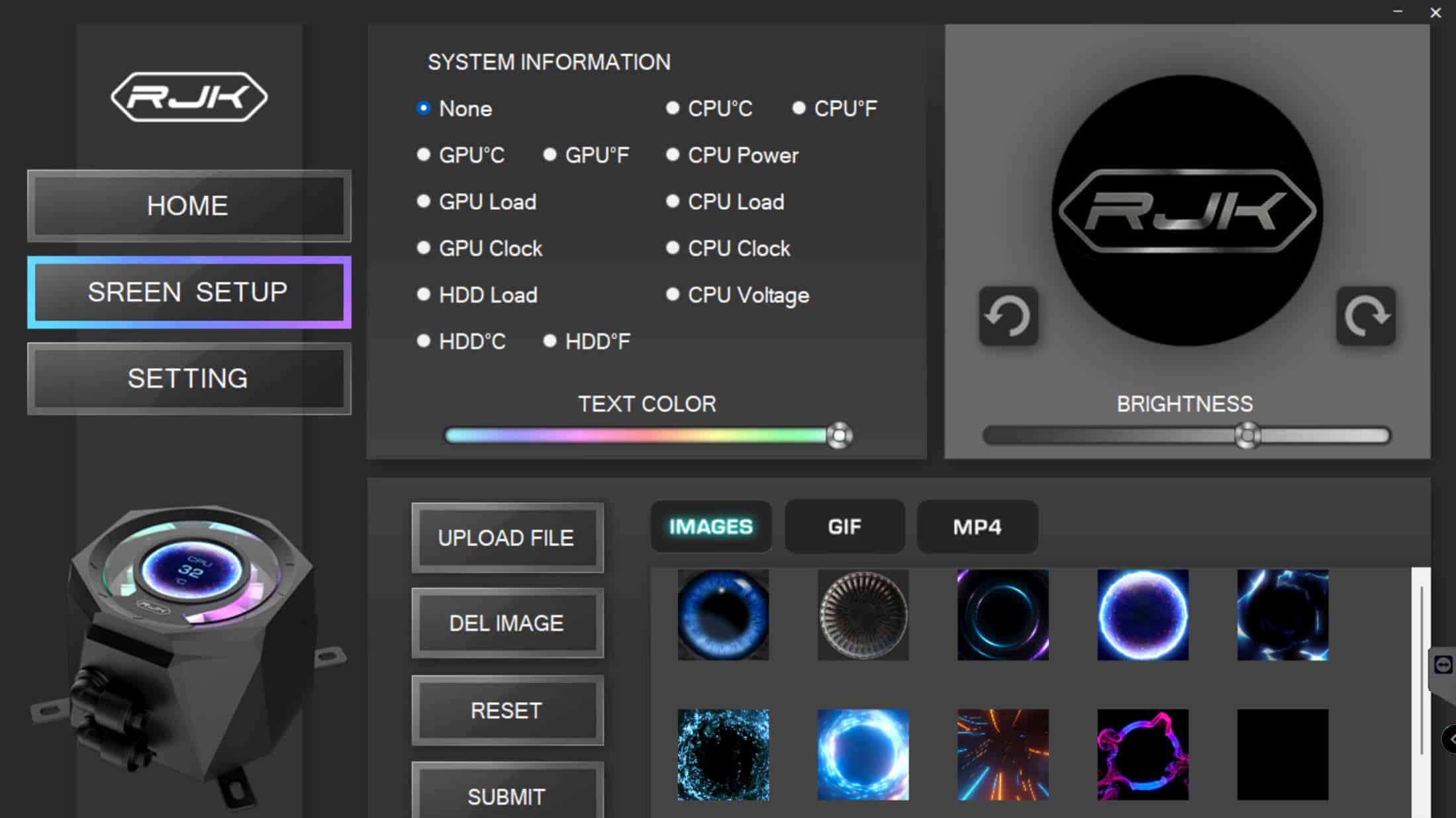
Task: Click the BRIGHTNESS slider track
Action: [x=1187, y=435]
